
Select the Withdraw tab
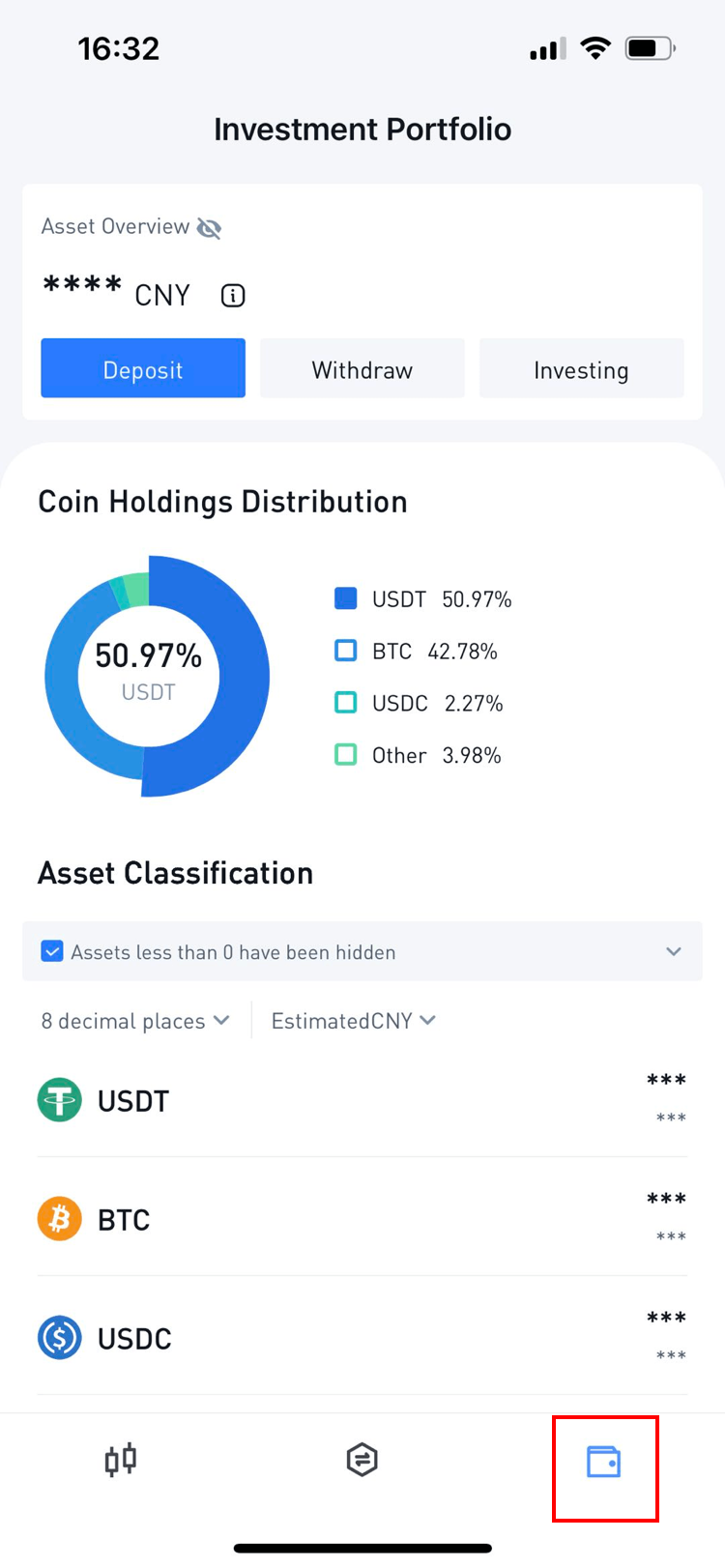pos(362,369)
